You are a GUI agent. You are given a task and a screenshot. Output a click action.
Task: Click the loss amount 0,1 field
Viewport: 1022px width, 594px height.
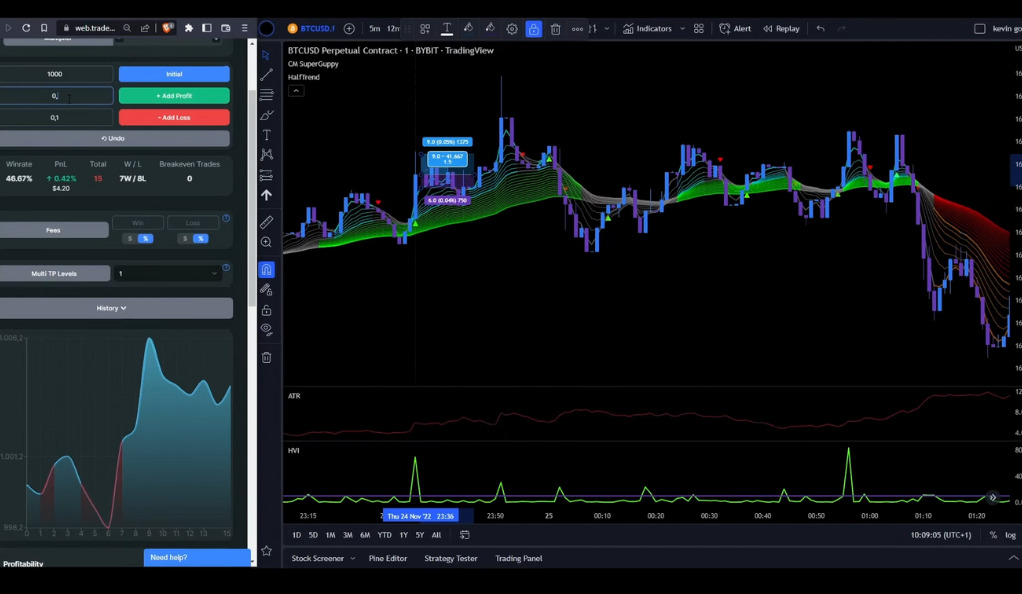[55, 117]
